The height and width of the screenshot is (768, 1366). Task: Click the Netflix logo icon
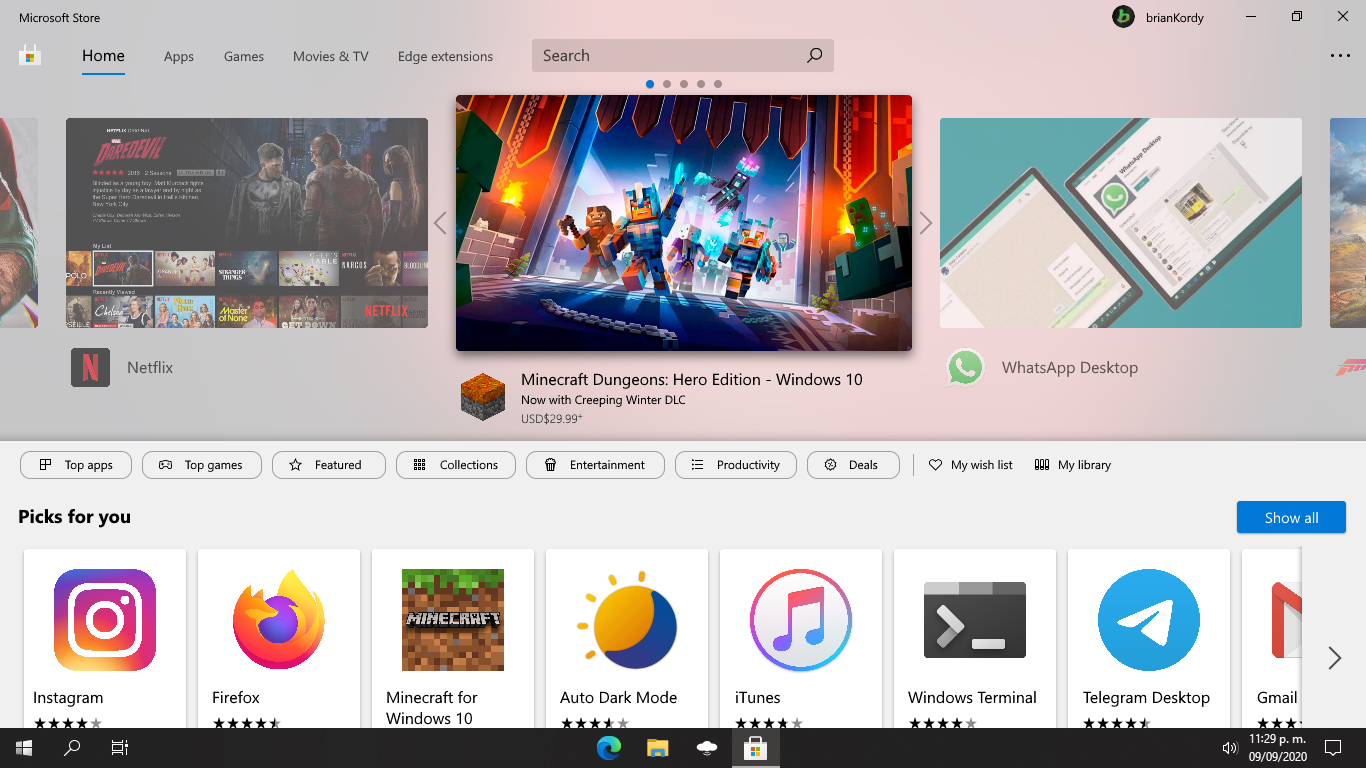pyautogui.click(x=90, y=367)
